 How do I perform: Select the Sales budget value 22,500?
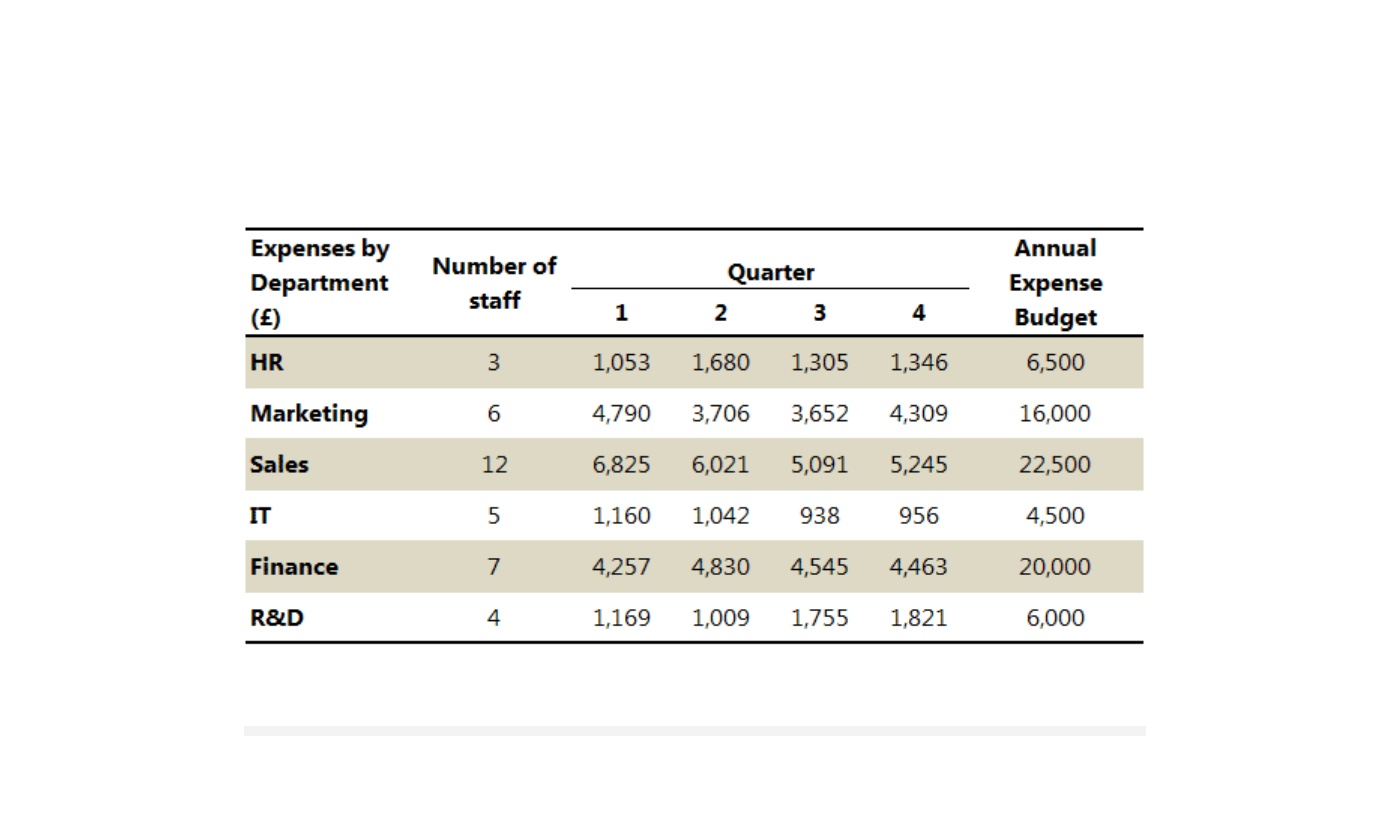click(x=1055, y=464)
